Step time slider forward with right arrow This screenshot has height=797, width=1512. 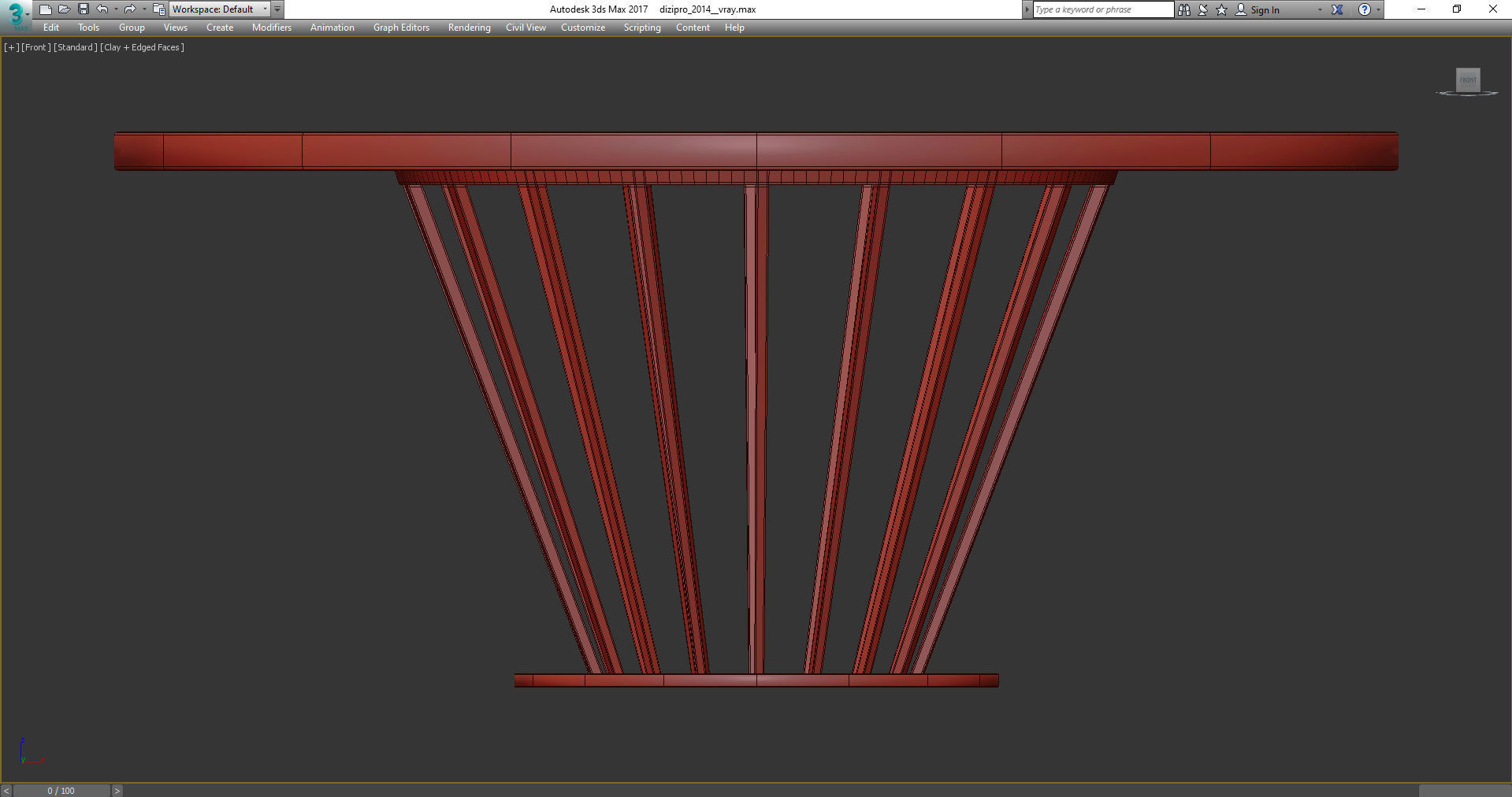(117, 791)
